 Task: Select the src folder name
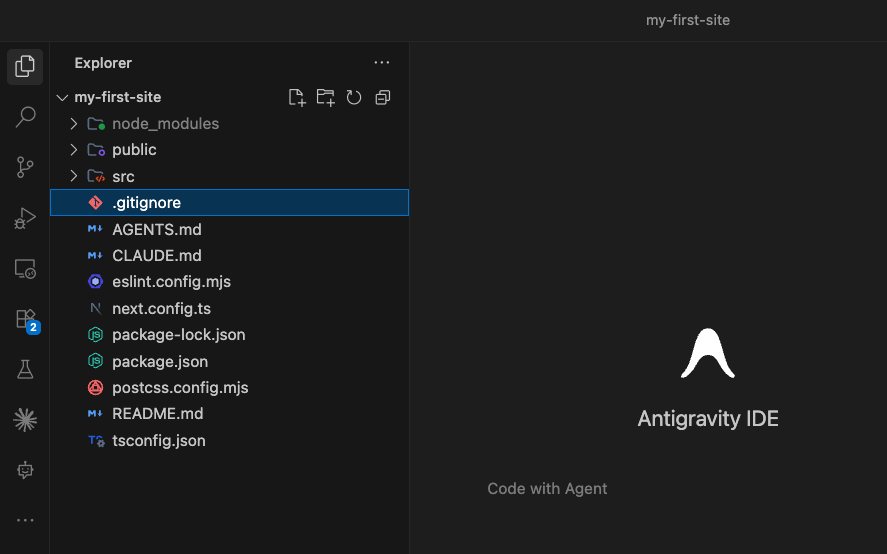coord(123,177)
